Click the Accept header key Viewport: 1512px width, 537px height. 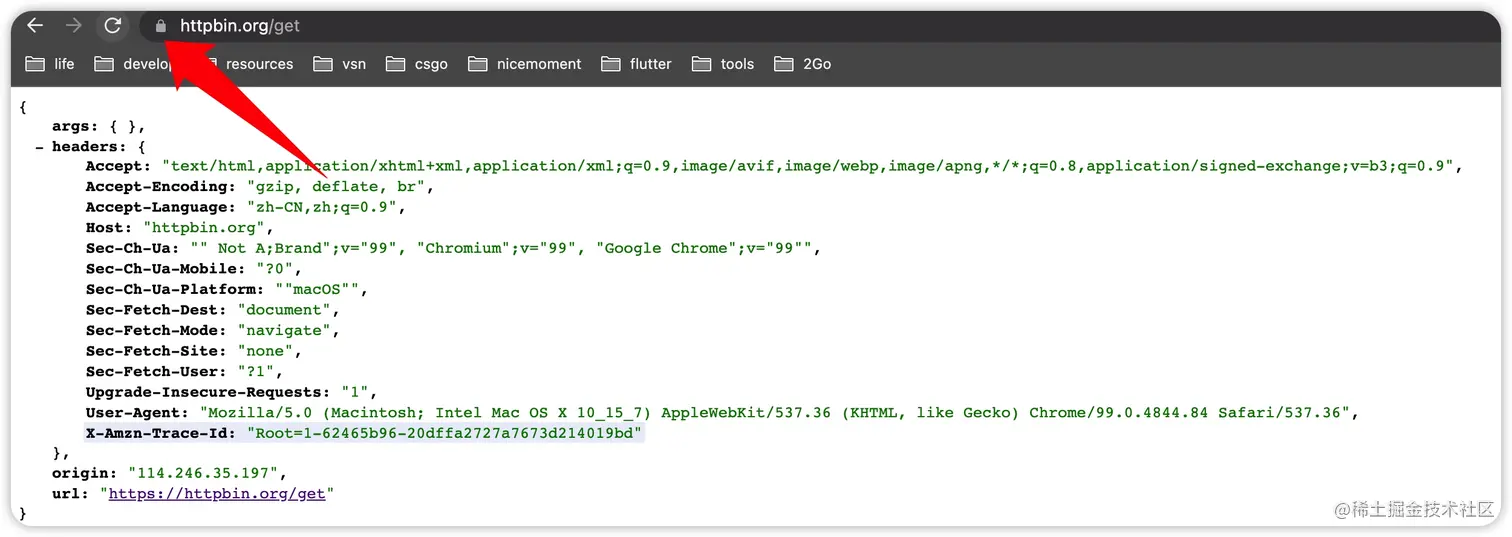tap(118, 167)
